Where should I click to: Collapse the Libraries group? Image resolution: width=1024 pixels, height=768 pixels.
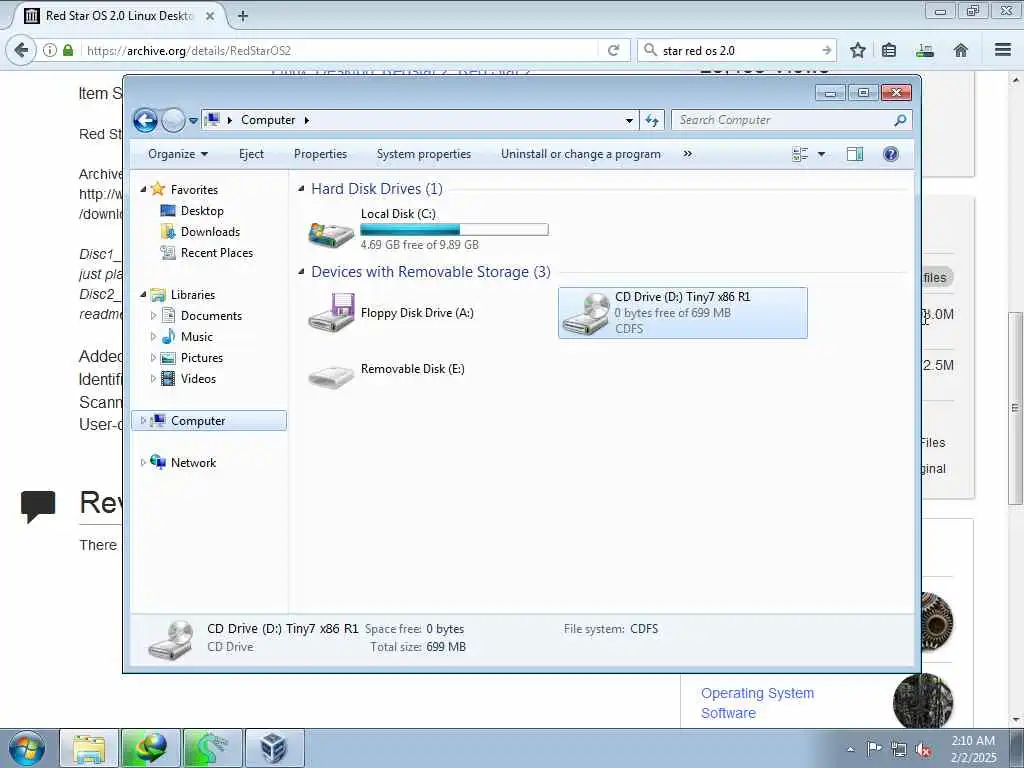coord(143,295)
